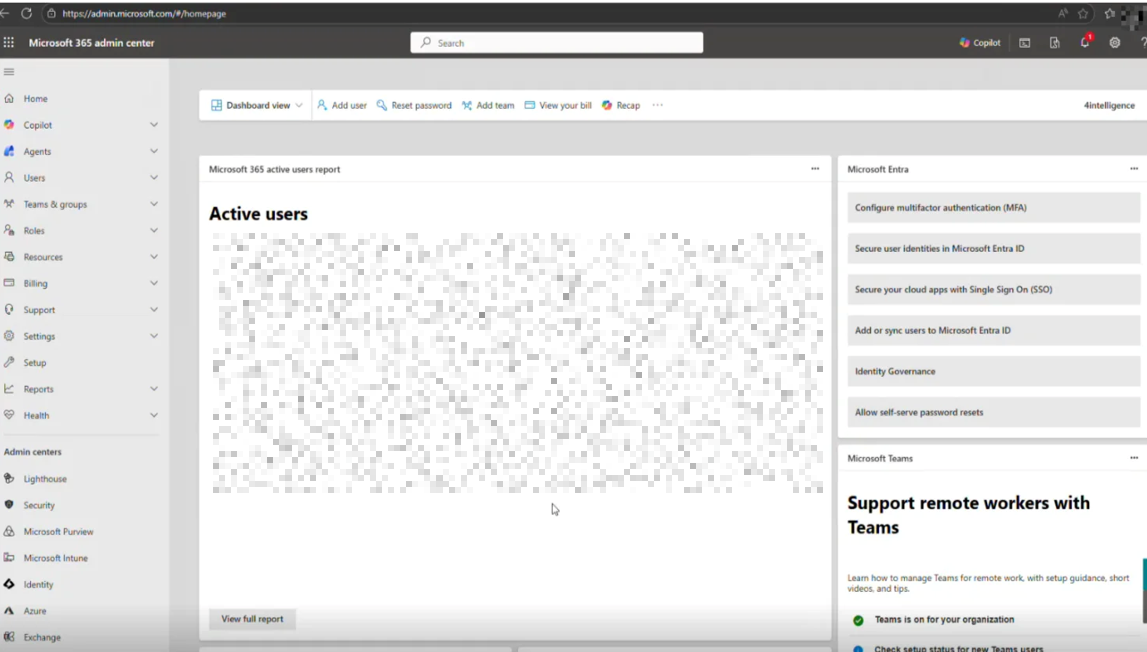Refresh the browser page
1147x652 pixels.
(x=26, y=13)
